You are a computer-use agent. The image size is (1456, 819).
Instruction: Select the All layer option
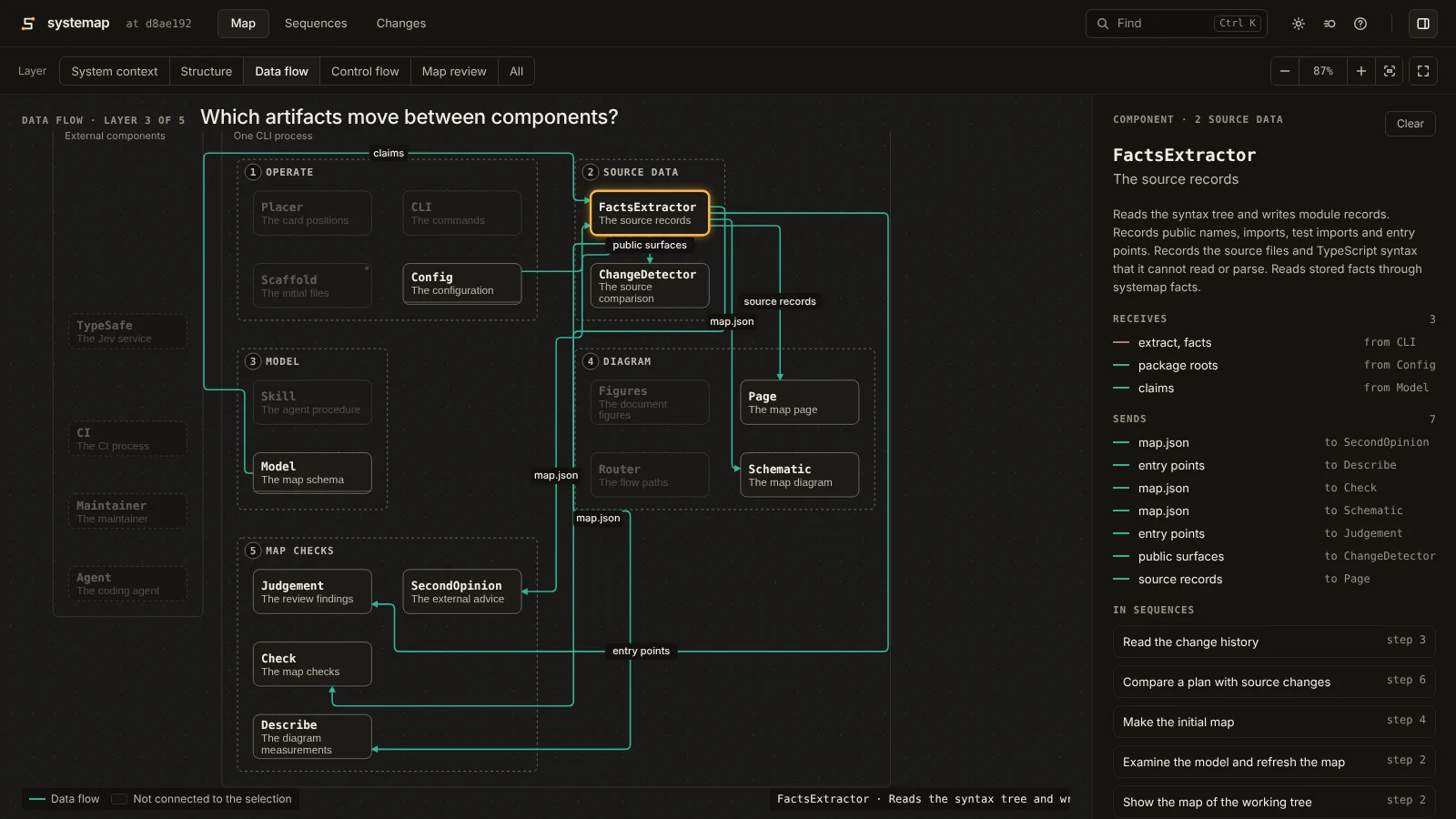(516, 71)
